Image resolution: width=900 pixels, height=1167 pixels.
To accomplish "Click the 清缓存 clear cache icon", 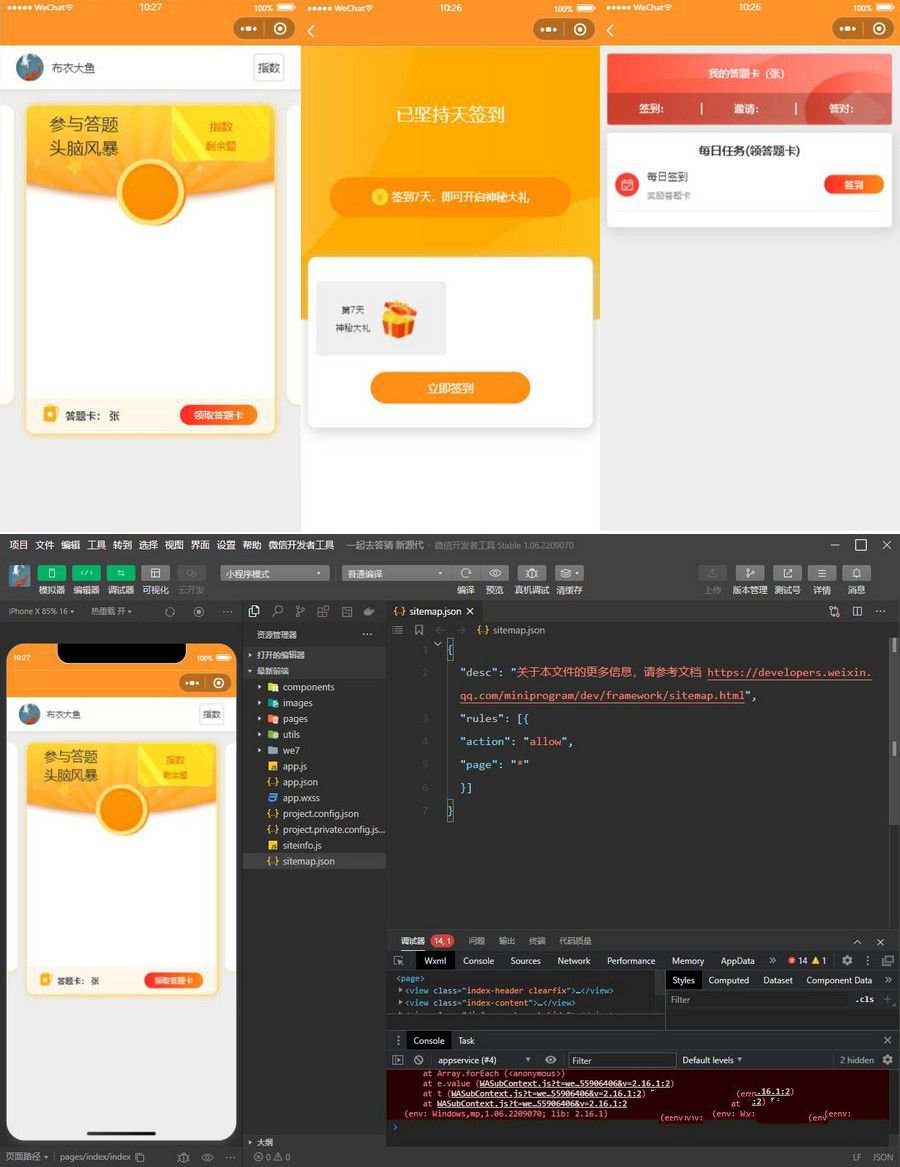I will 568,573.
